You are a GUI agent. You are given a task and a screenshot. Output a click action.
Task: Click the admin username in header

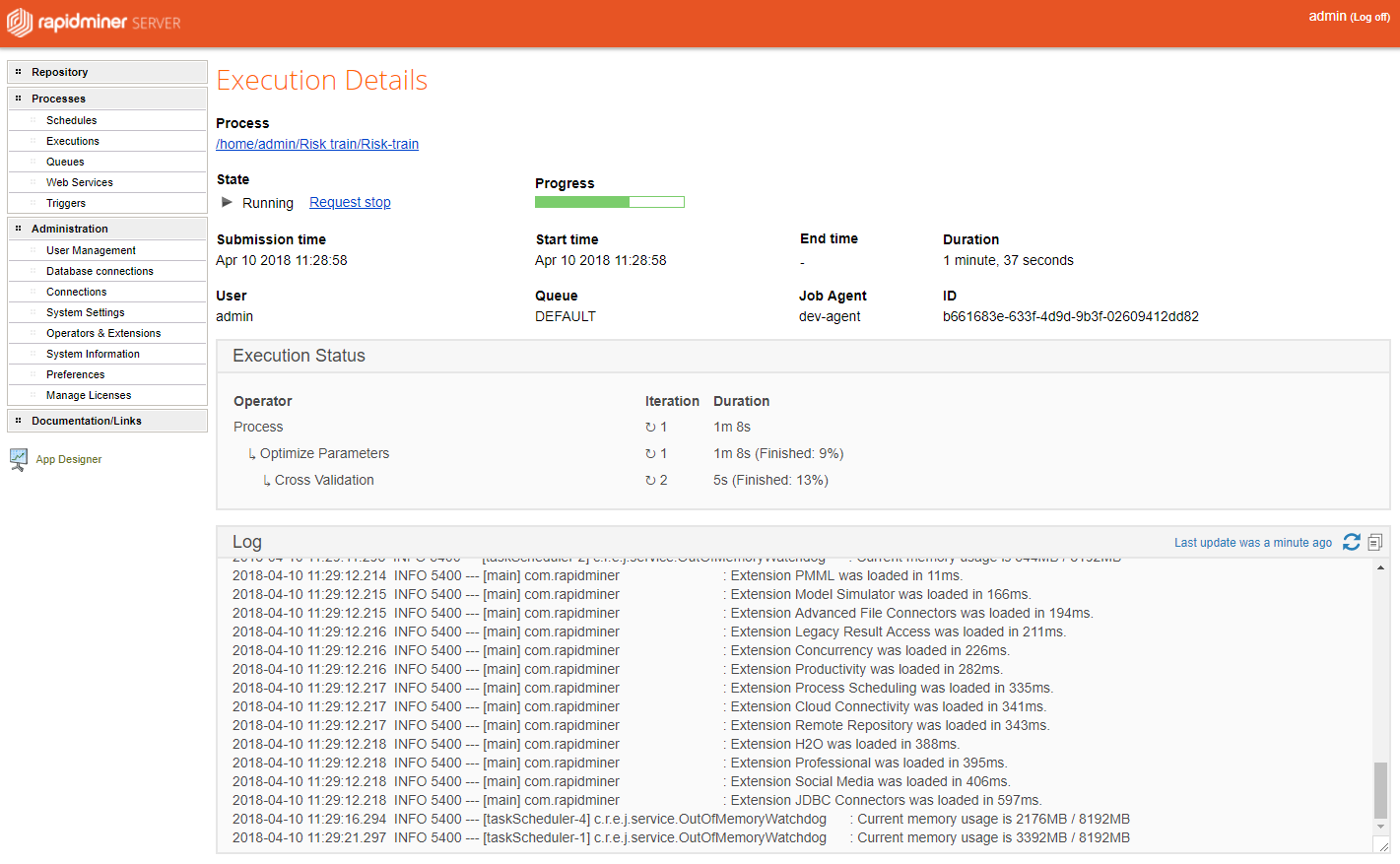click(x=1327, y=16)
